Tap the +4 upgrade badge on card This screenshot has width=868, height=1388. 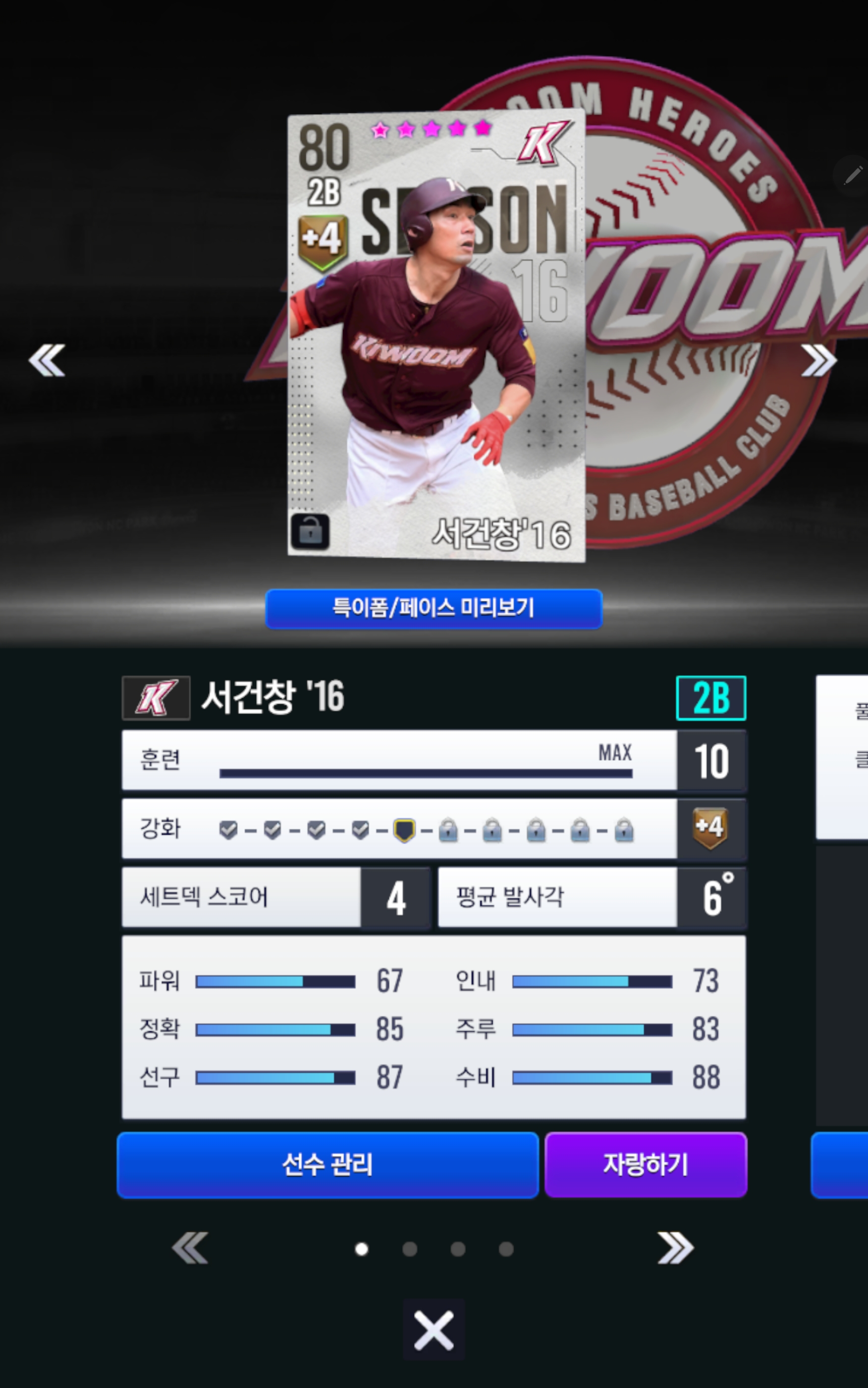point(323,241)
